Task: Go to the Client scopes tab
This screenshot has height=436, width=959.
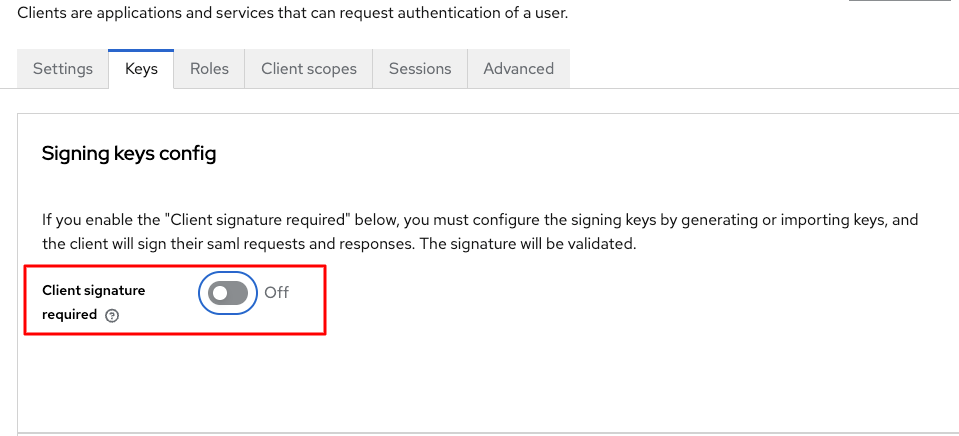Action: (x=309, y=69)
